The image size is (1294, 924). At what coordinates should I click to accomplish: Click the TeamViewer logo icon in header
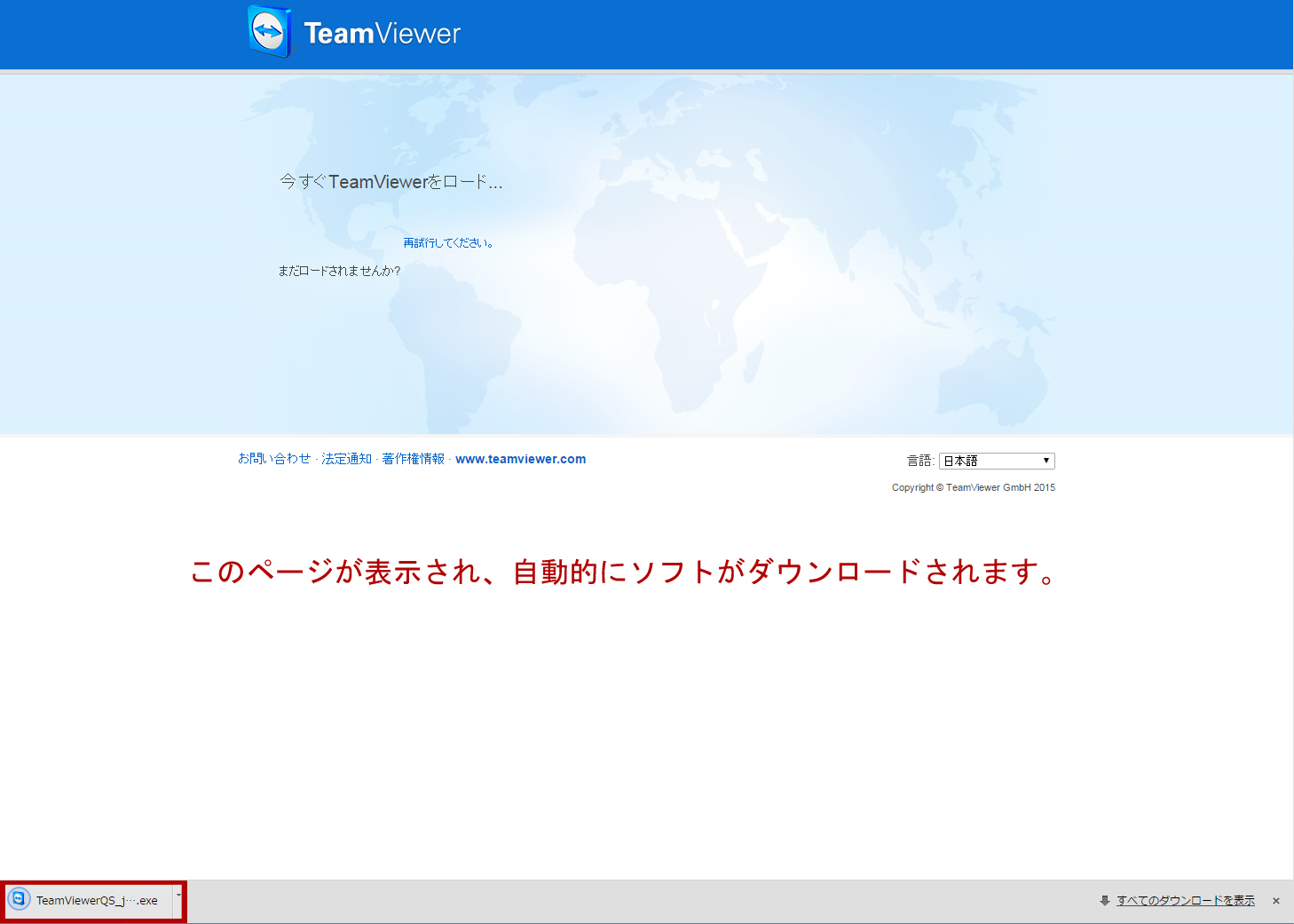pyautogui.click(x=270, y=32)
